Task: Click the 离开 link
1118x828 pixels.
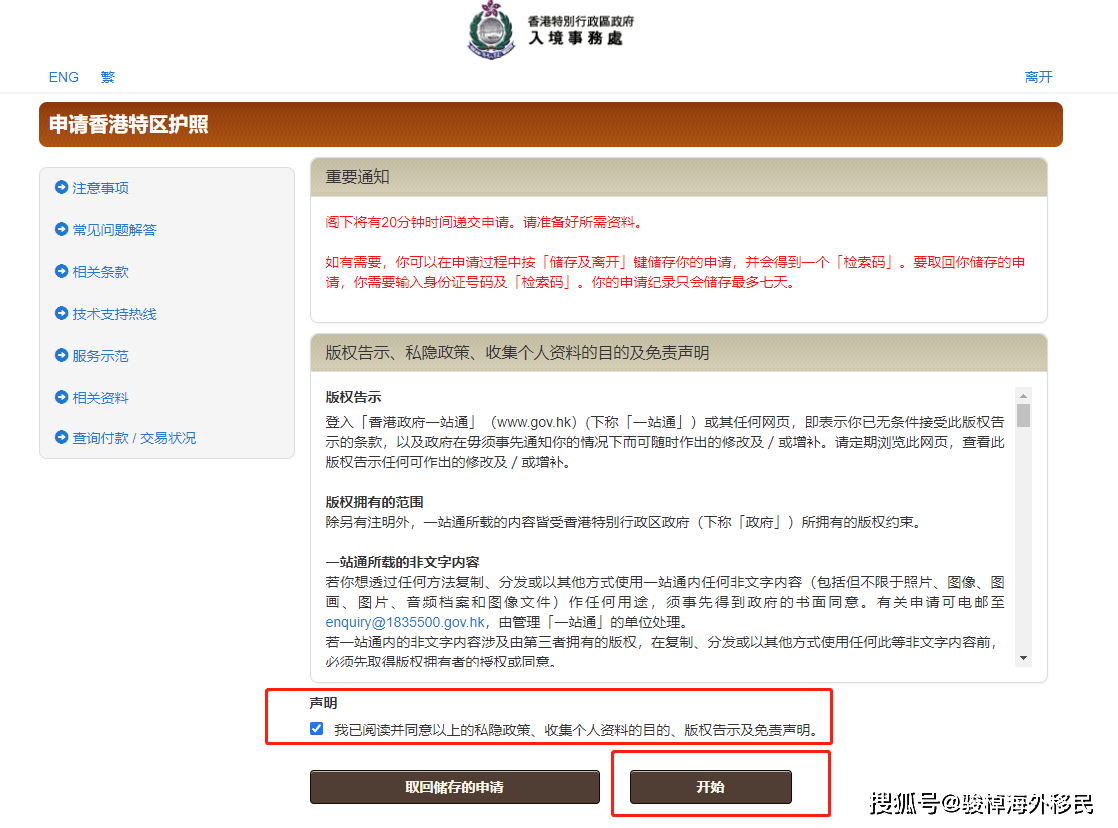Action: coord(1038,77)
